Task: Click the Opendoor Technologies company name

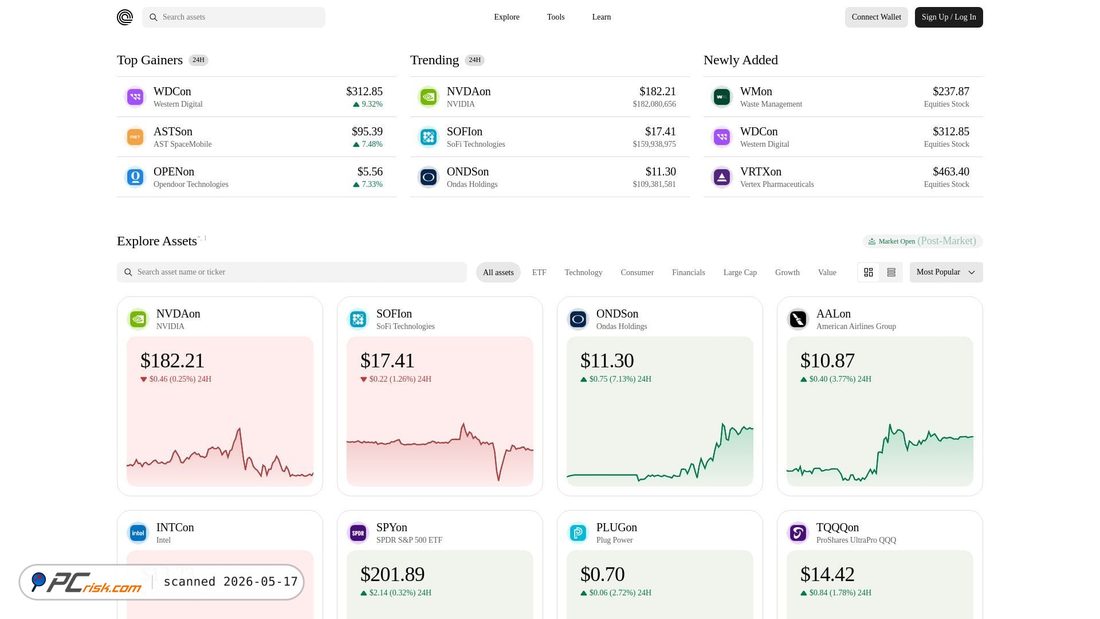Action: (191, 184)
